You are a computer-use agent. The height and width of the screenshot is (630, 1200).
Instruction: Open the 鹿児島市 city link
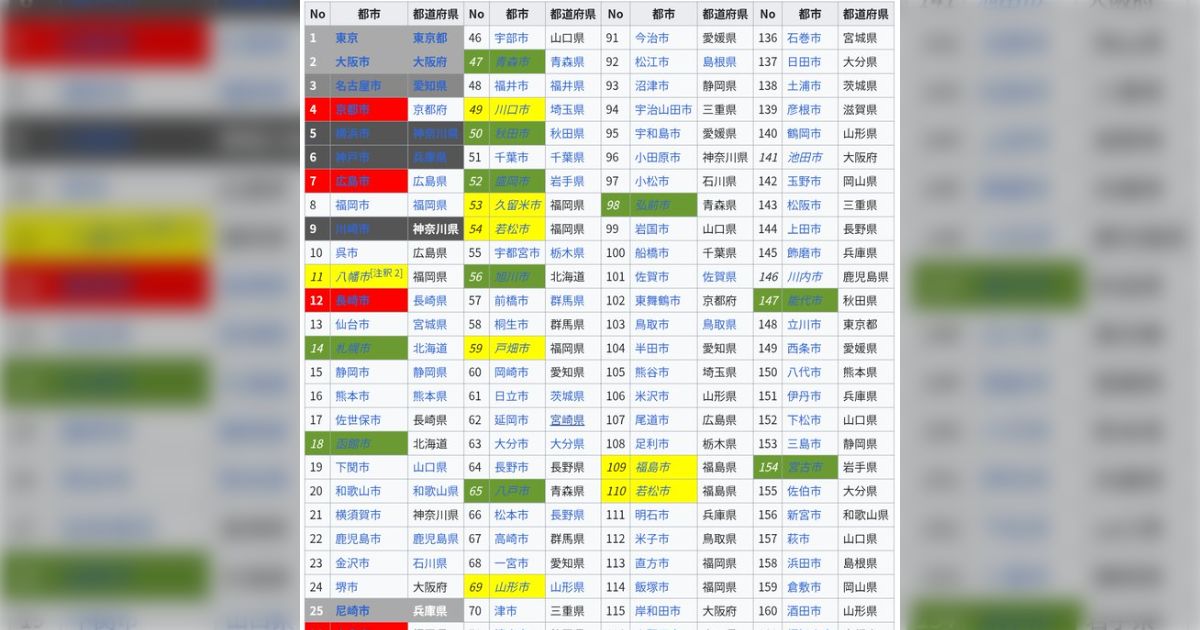(358, 539)
